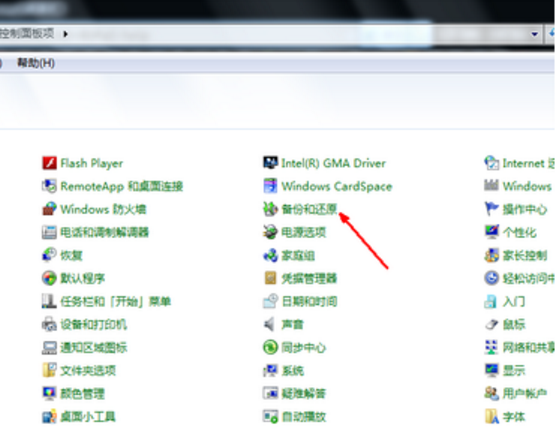Open the Windows CardSpace text link
The height and width of the screenshot is (436, 557).
(x=337, y=186)
